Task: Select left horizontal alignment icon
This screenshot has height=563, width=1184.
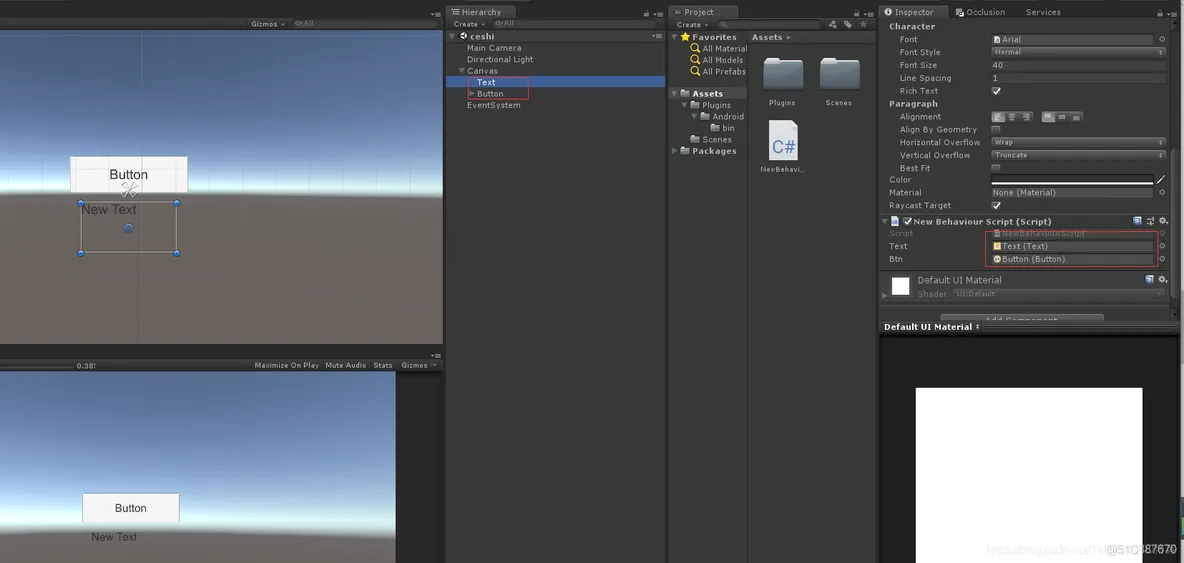Action: (x=998, y=117)
